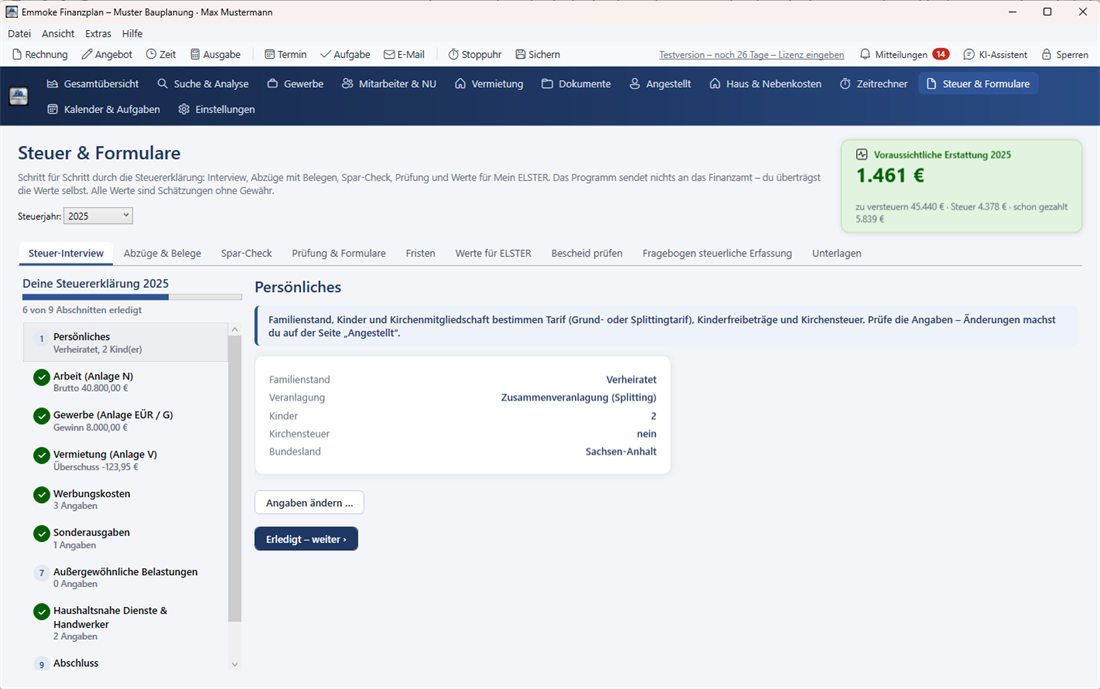
Task: Click the section list scrollbar up arrow
Action: (x=234, y=329)
